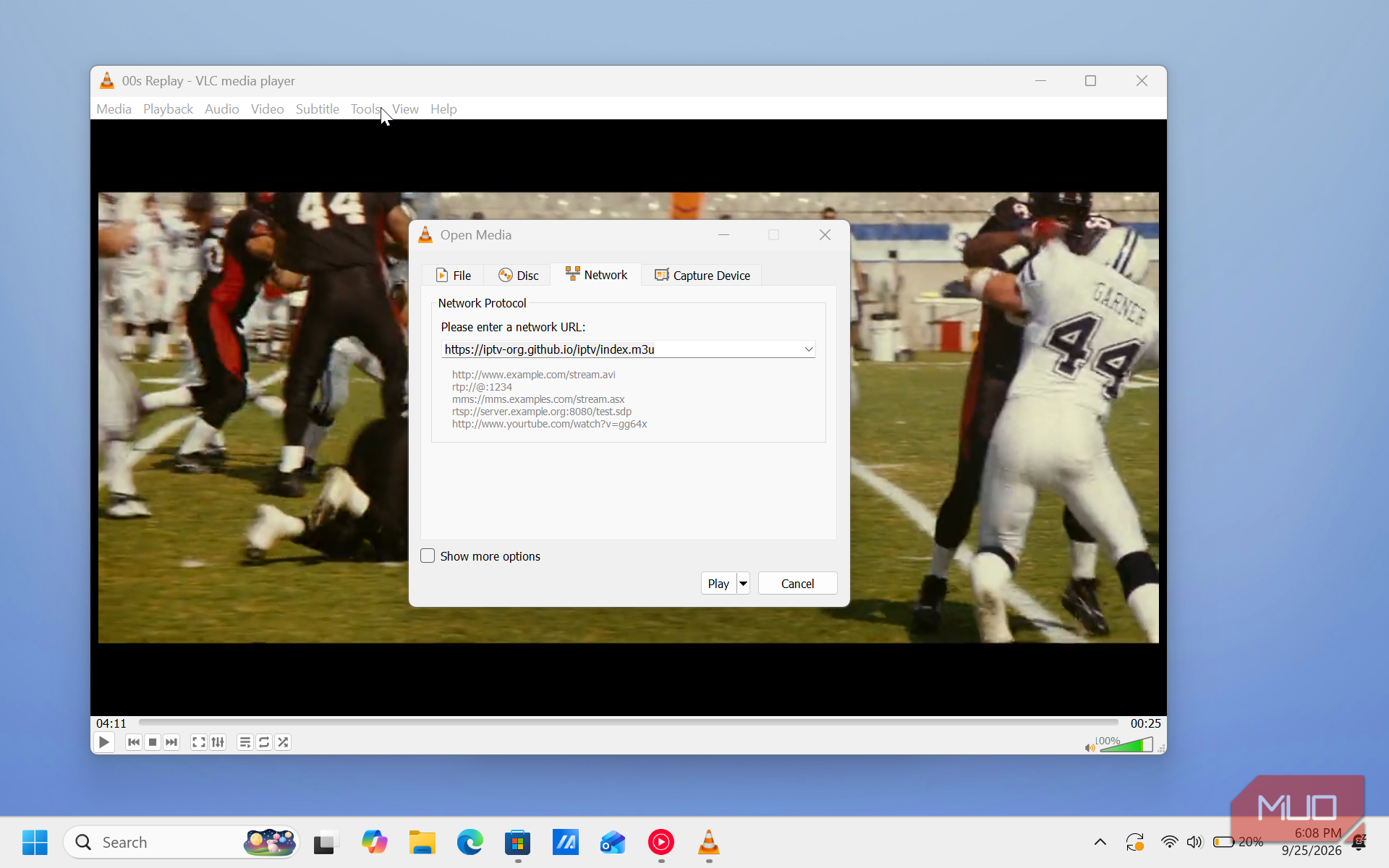
Task: Open Wi-Fi network settings tray icon
Action: click(1169, 842)
